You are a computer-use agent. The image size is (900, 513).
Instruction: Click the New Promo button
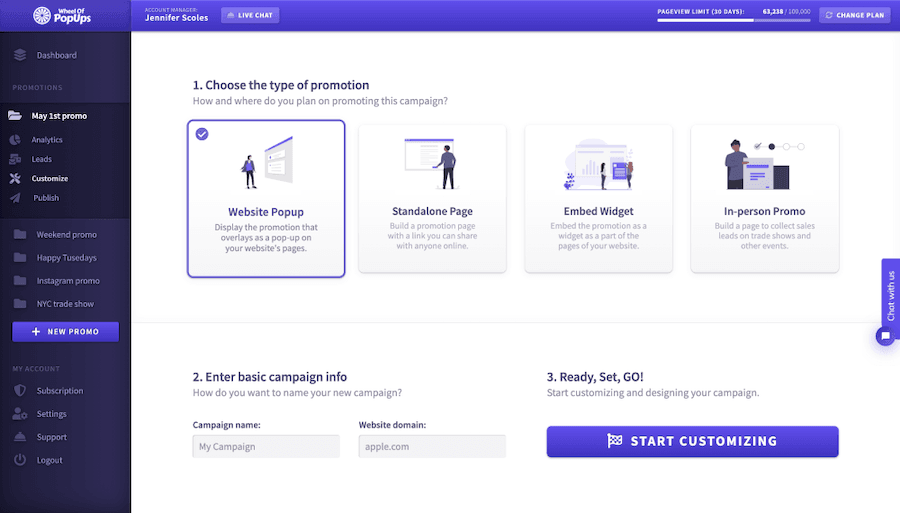[65, 331]
